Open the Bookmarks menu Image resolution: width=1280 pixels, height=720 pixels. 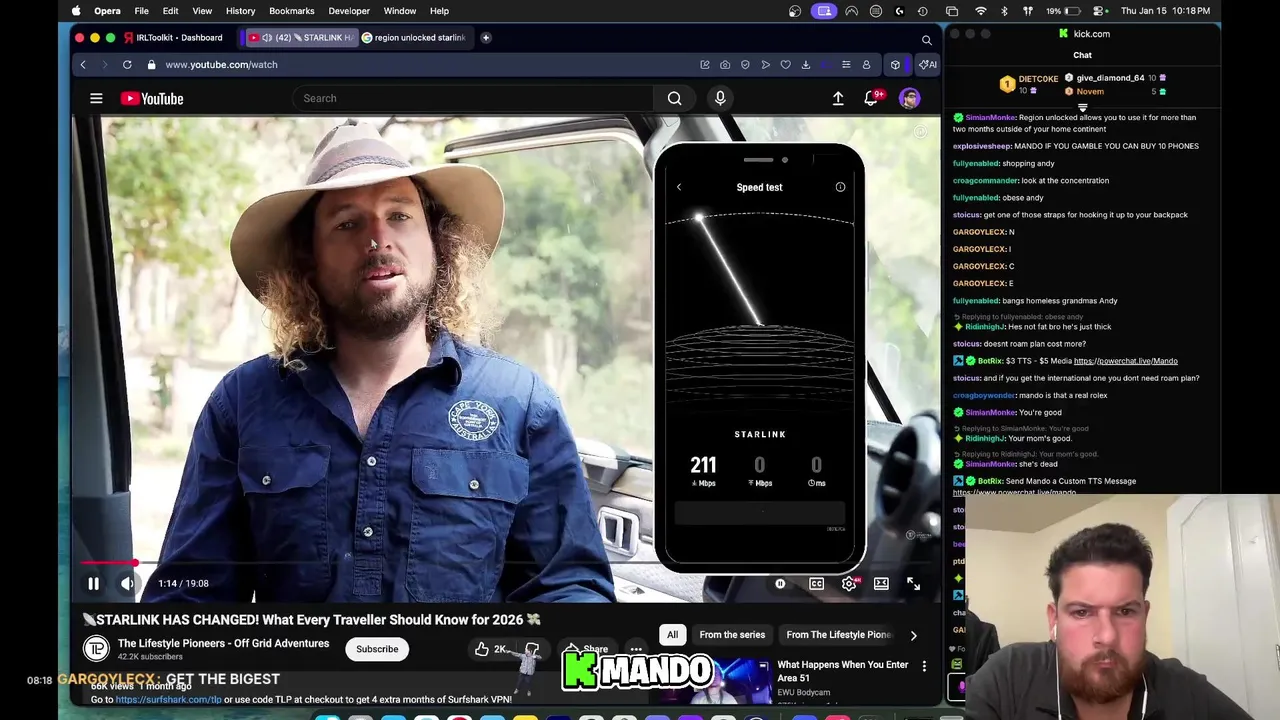291,11
